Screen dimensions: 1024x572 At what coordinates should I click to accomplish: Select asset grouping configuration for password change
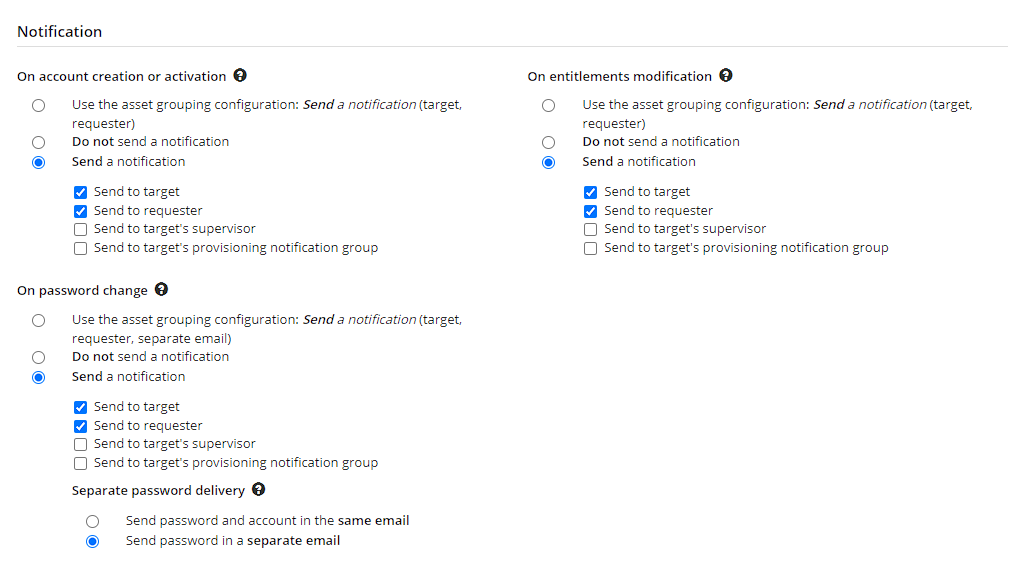[x=39, y=320]
